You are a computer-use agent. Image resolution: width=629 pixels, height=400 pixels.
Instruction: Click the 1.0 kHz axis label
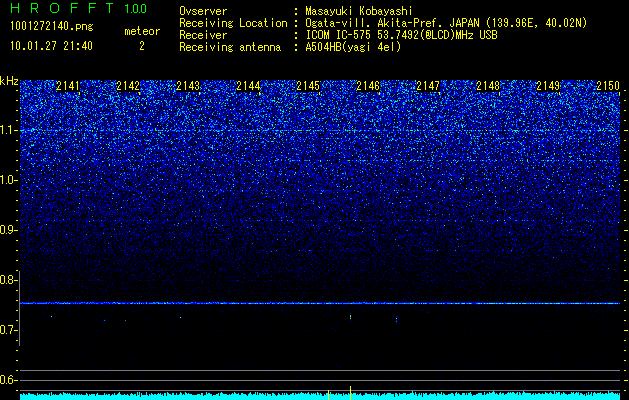point(9,180)
